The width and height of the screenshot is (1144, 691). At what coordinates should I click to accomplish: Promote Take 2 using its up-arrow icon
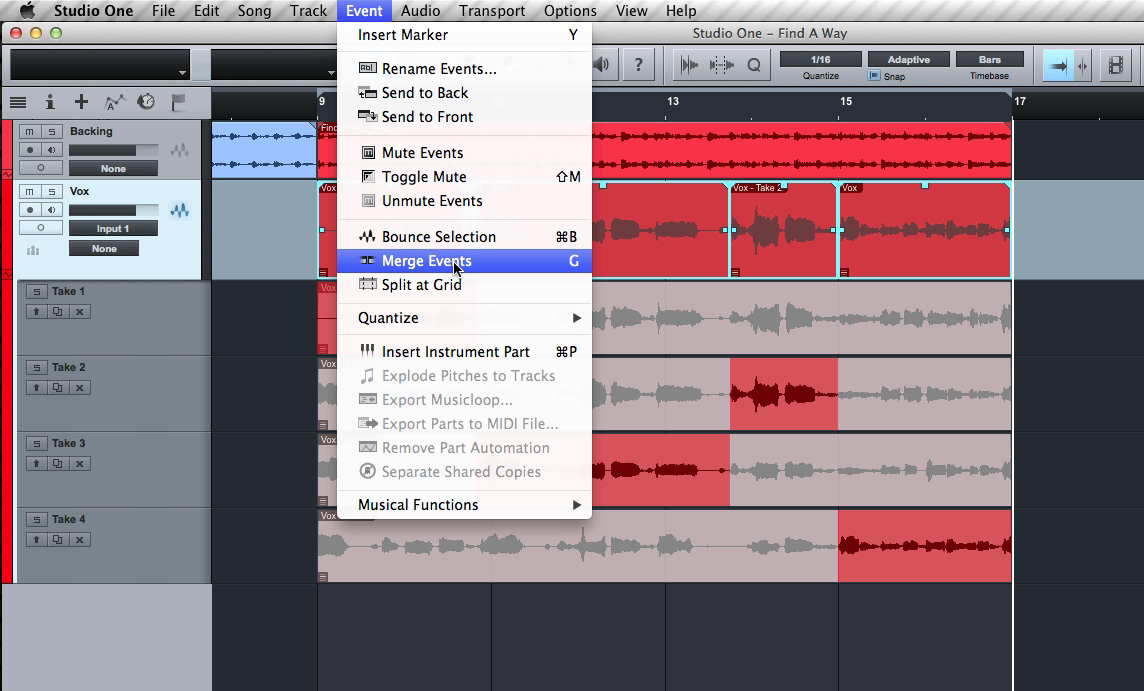click(37, 388)
